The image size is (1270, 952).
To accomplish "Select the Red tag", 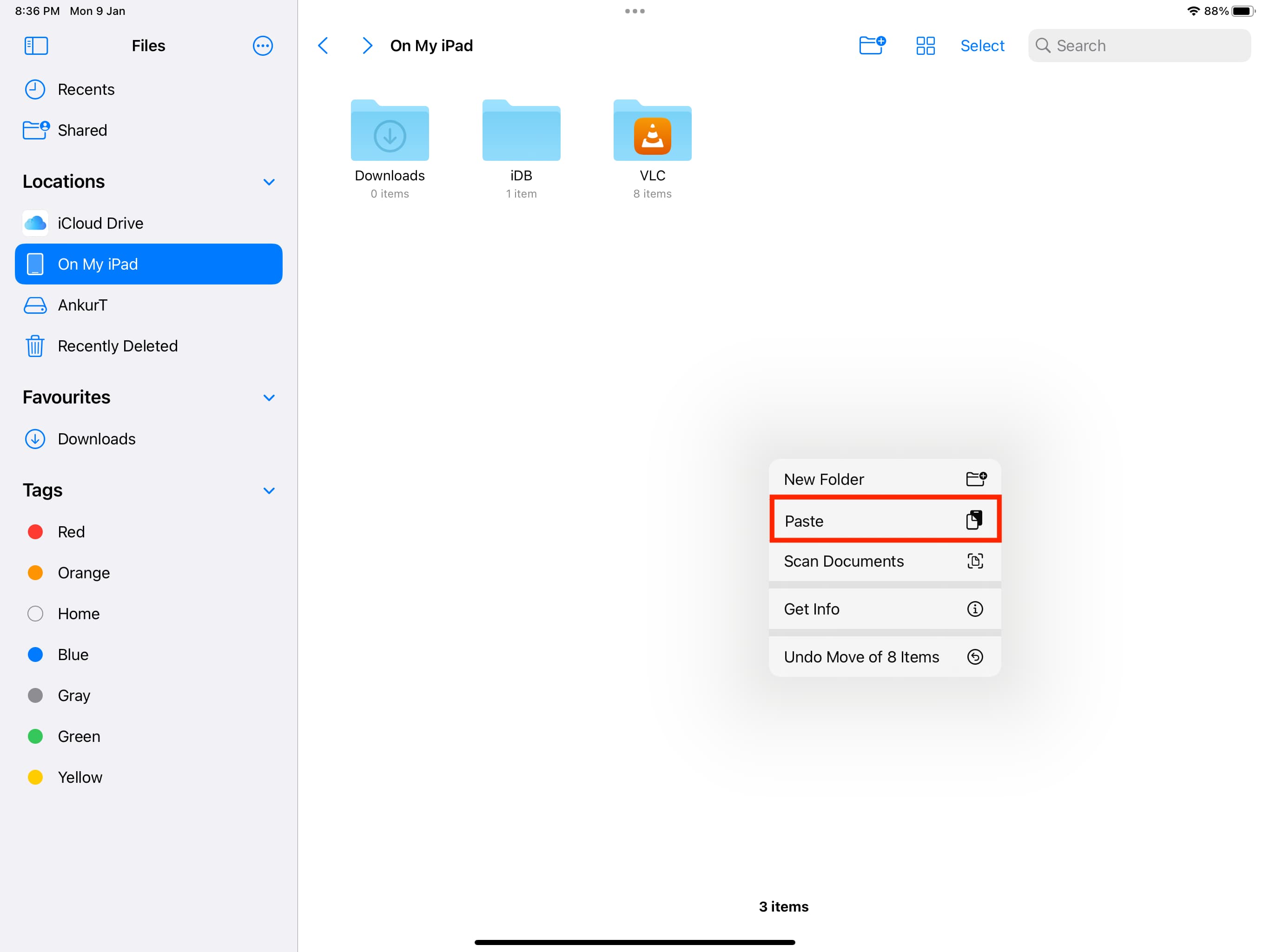I will 148,532.
